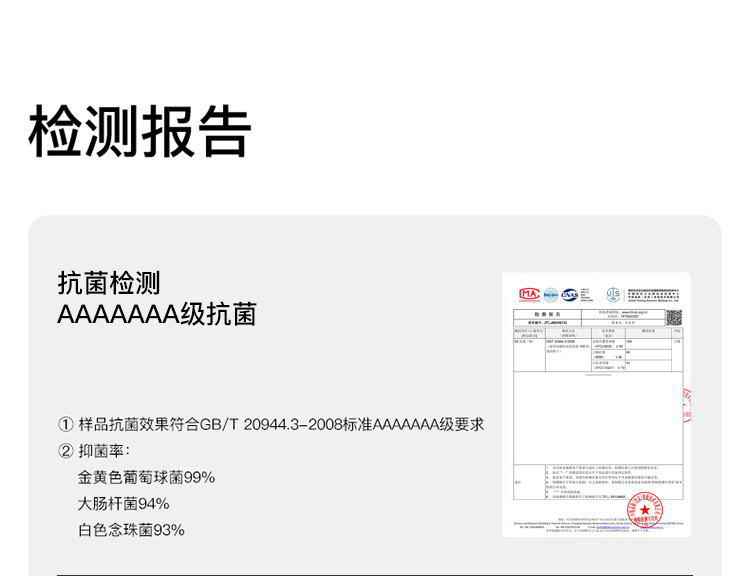The image size is (750, 576).
Task: Click the 大肠杆菌94% line
Action: pyautogui.click(x=123, y=503)
